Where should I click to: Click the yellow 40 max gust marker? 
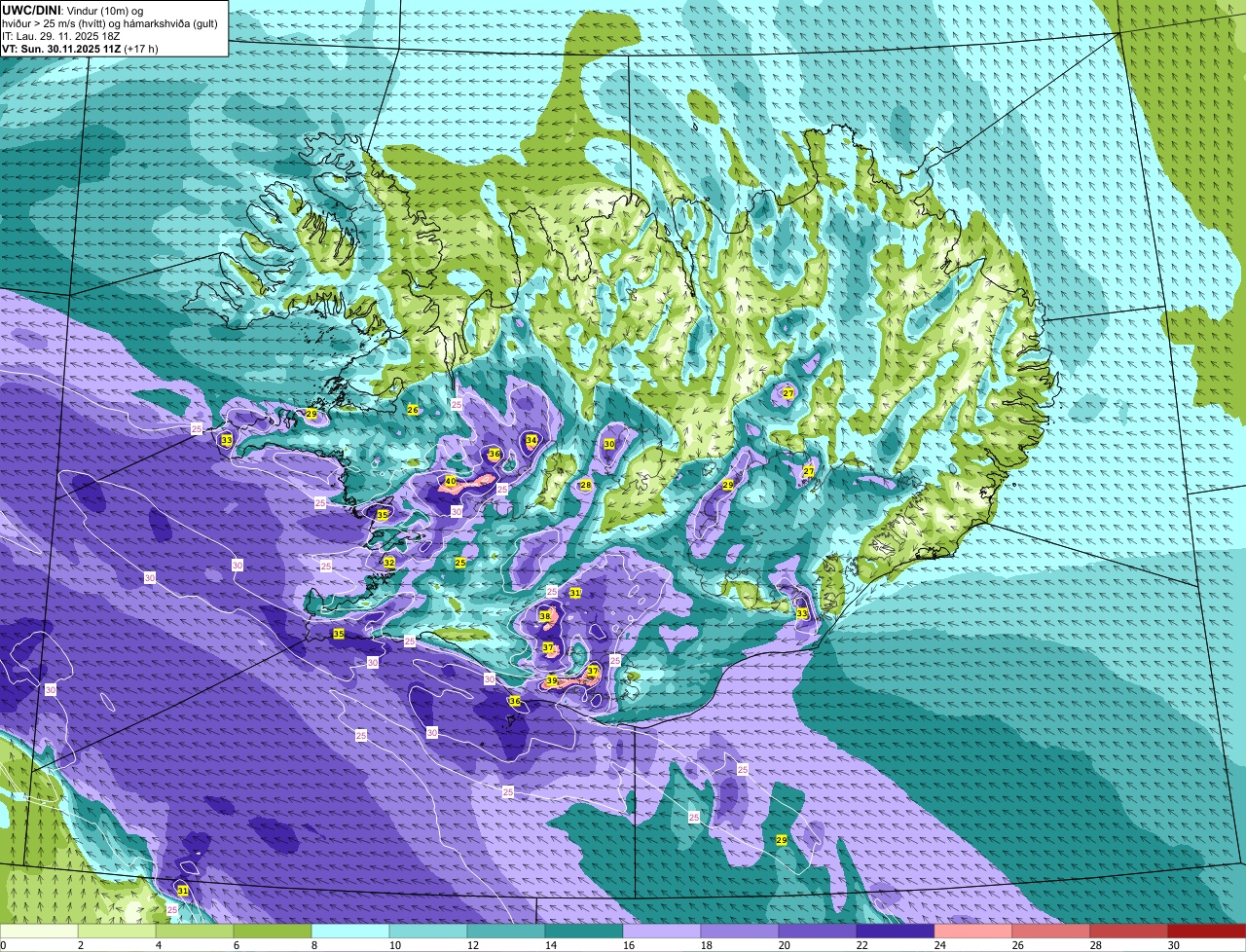[450, 481]
